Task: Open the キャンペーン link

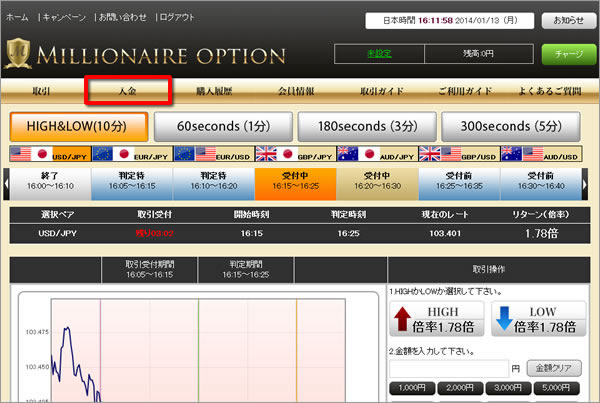Action: (x=64, y=17)
